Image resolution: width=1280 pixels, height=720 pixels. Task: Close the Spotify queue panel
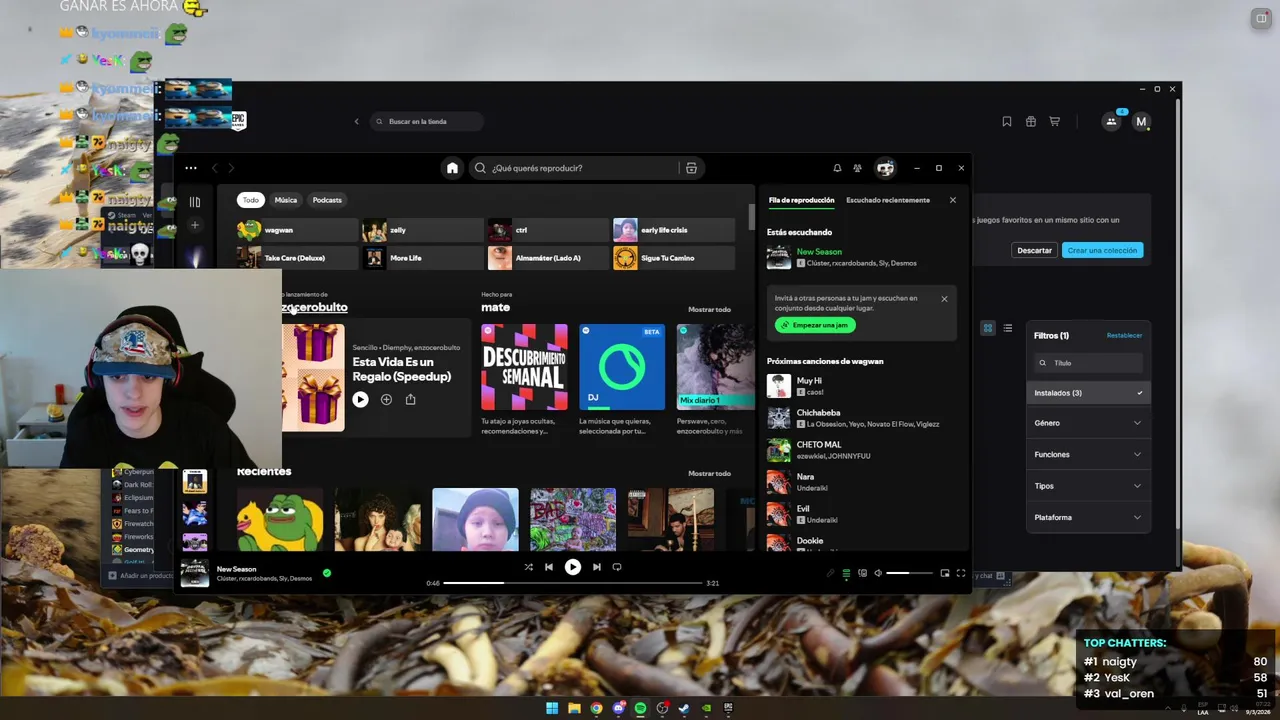tap(953, 200)
